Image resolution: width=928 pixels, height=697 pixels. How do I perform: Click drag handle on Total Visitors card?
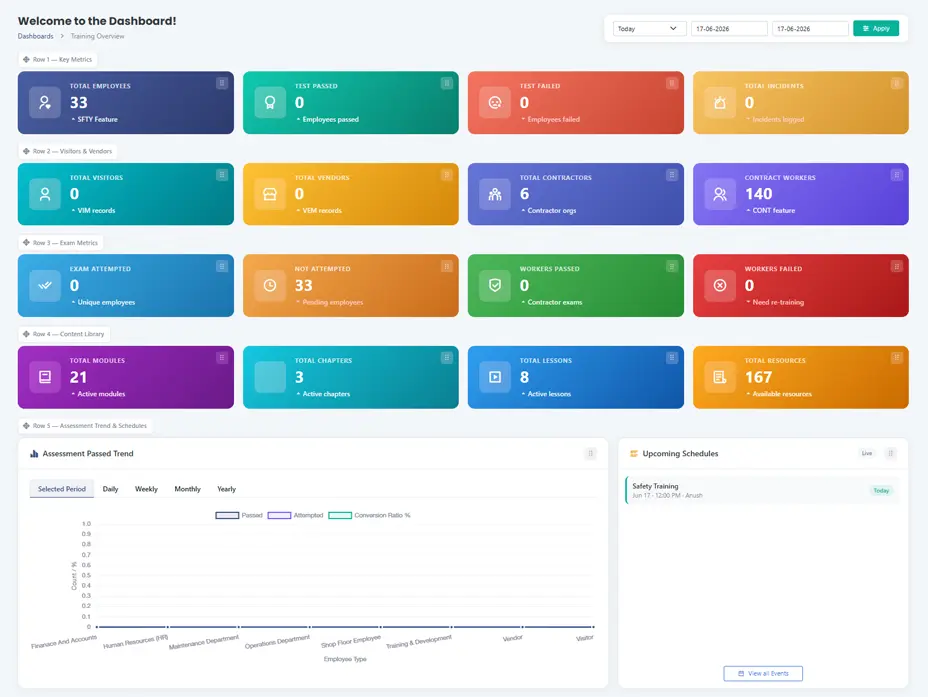click(222, 175)
